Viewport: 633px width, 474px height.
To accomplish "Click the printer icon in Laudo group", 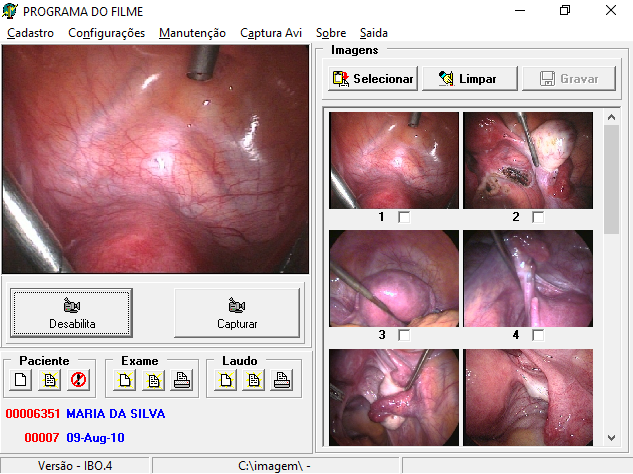I will (282, 380).
